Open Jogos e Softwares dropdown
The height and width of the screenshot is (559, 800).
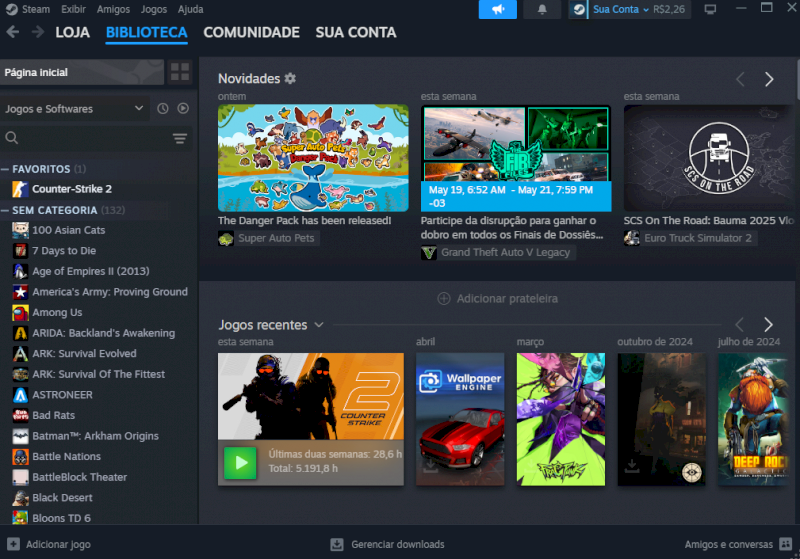click(74, 109)
